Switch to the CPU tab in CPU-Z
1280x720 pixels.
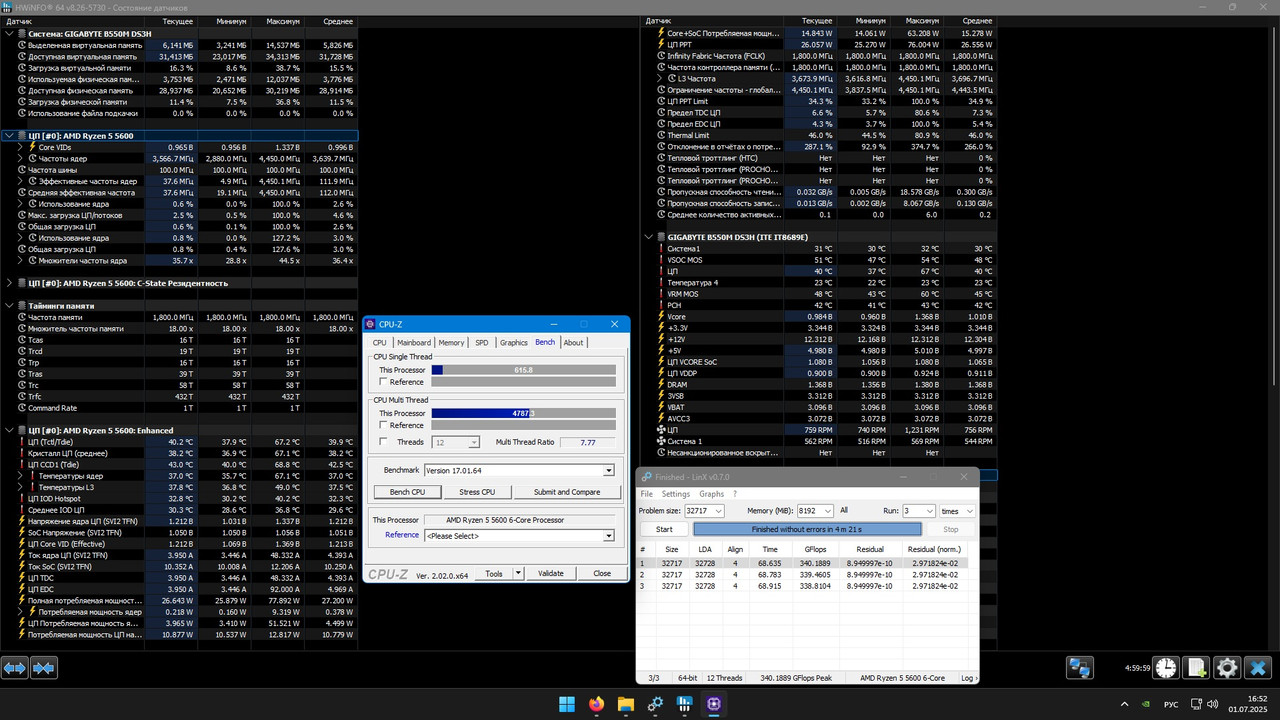[379, 342]
